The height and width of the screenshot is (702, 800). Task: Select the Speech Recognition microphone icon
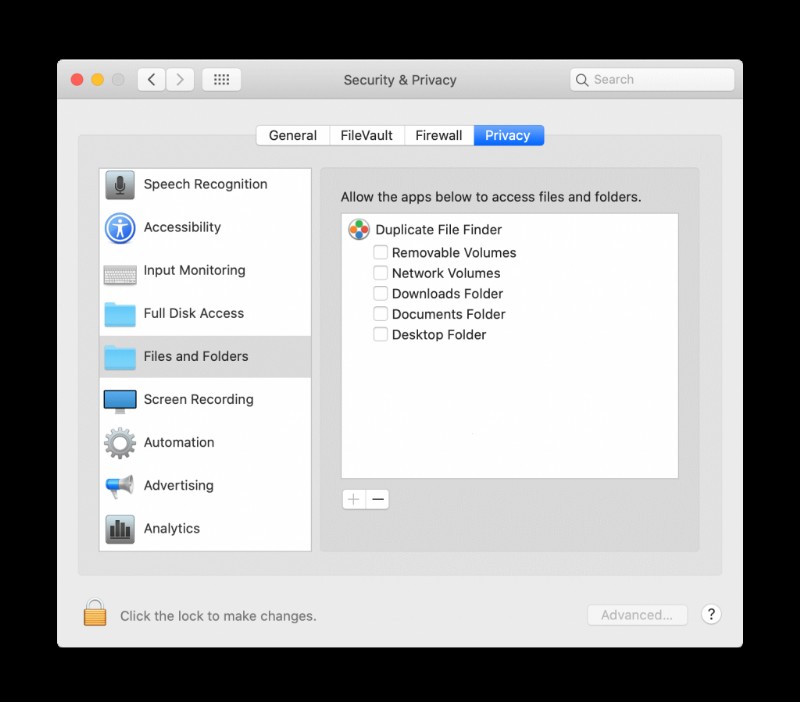coord(120,184)
